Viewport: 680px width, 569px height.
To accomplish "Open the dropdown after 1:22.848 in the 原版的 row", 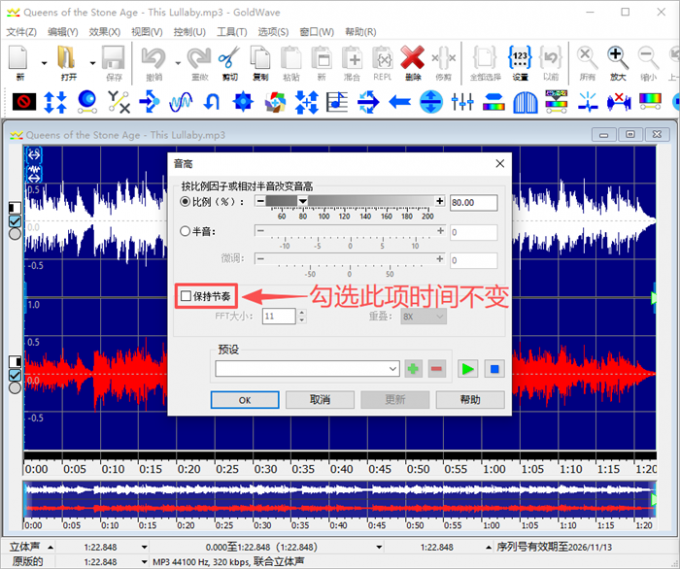I will (144, 562).
